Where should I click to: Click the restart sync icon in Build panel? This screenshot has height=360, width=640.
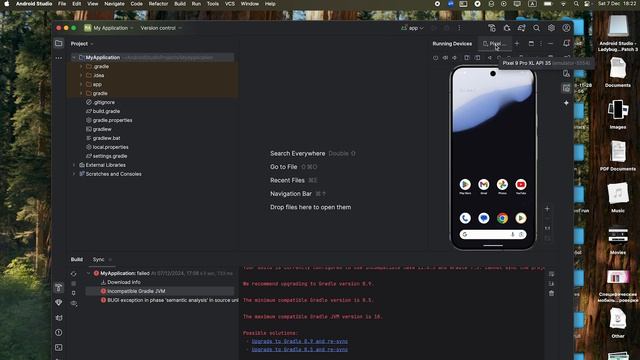[x=73, y=273]
